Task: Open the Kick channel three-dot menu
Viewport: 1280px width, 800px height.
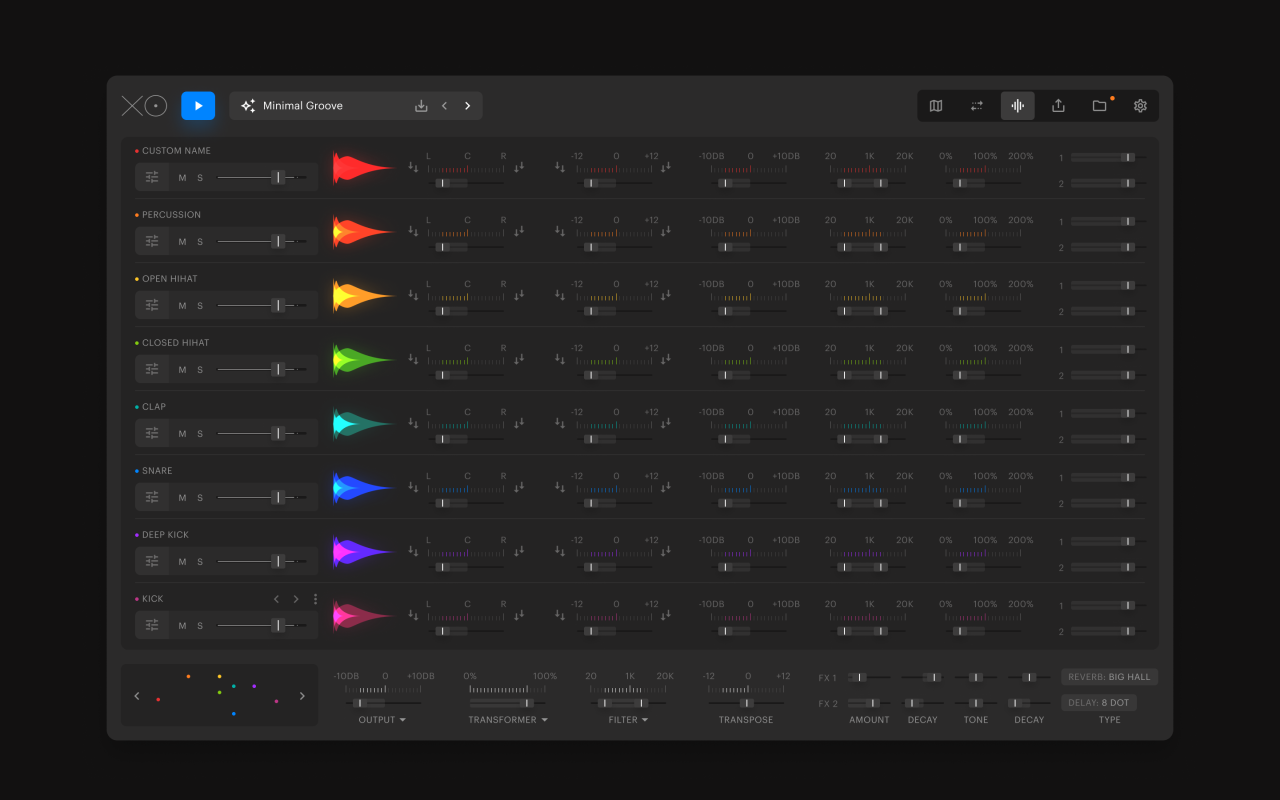Action: [316, 599]
